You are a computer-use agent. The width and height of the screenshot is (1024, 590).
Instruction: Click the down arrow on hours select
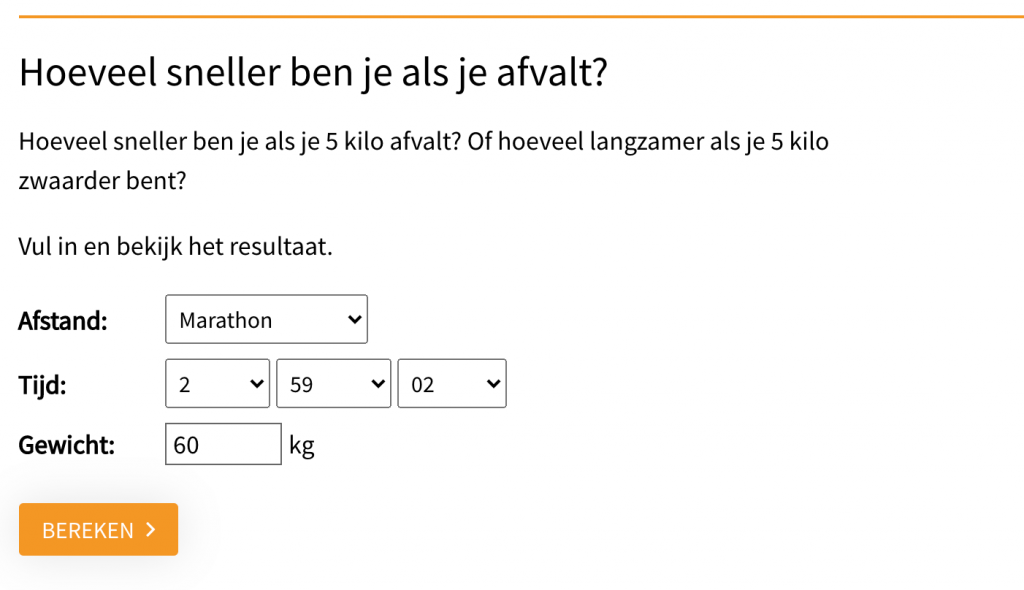(x=256, y=384)
